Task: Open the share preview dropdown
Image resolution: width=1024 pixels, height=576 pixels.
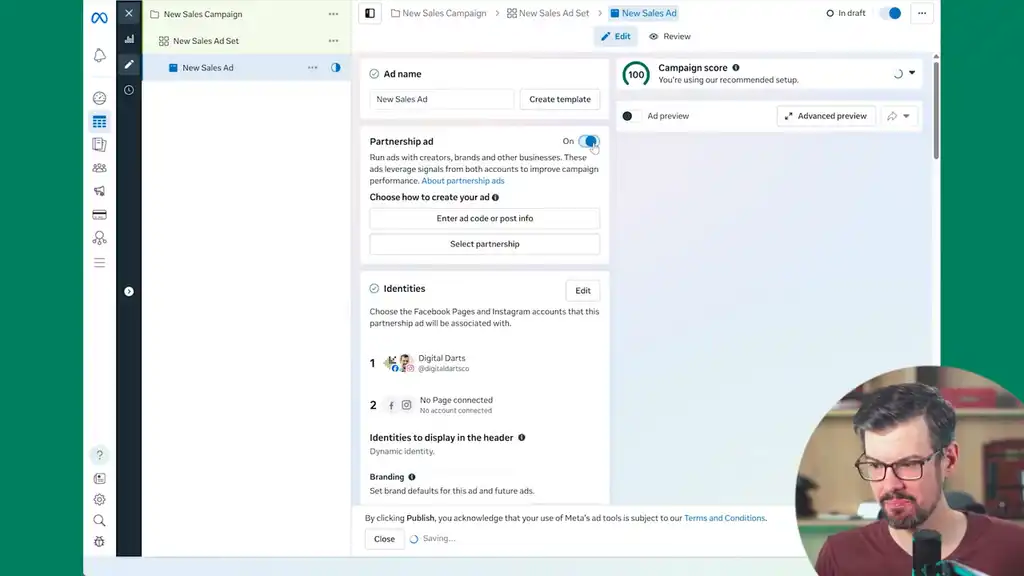Action: click(x=899, y=116)
